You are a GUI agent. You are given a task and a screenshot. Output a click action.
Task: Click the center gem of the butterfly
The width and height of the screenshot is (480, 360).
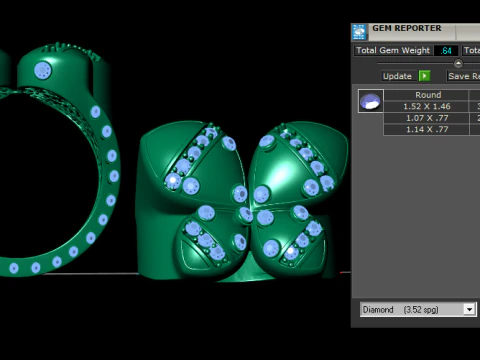coord(246,214)
